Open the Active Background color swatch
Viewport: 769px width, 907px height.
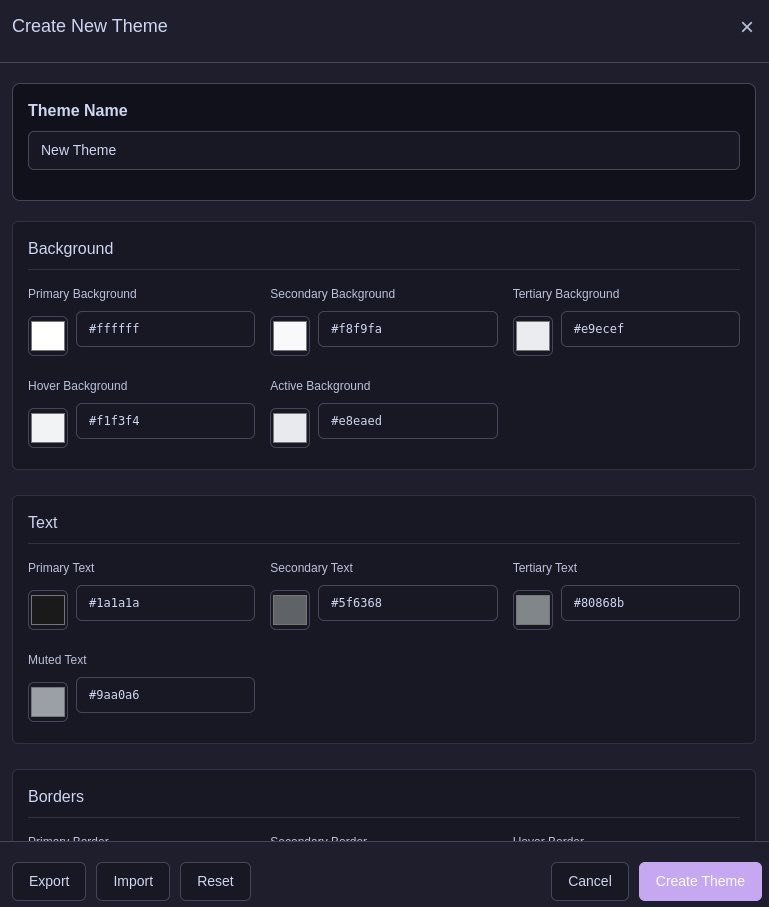290,428
